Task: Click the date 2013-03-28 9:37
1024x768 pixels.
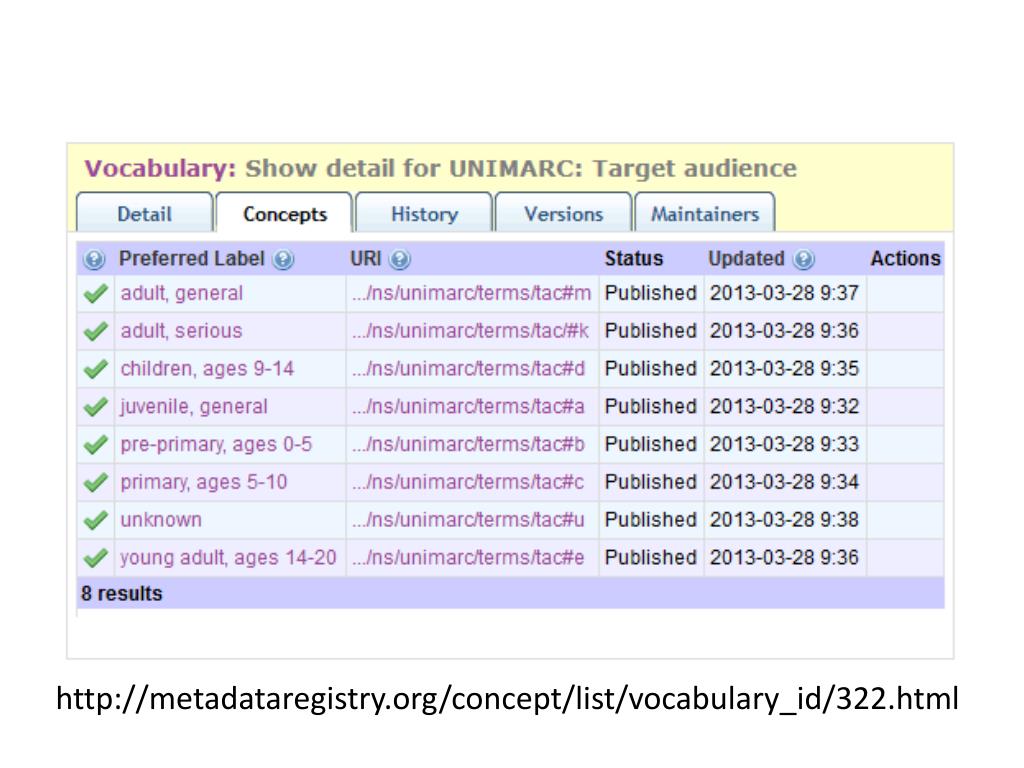Action: (x=784, y=293)
